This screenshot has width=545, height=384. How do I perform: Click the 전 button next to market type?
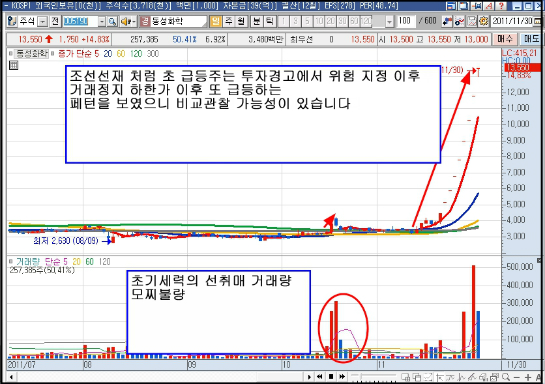click(55, 22)
